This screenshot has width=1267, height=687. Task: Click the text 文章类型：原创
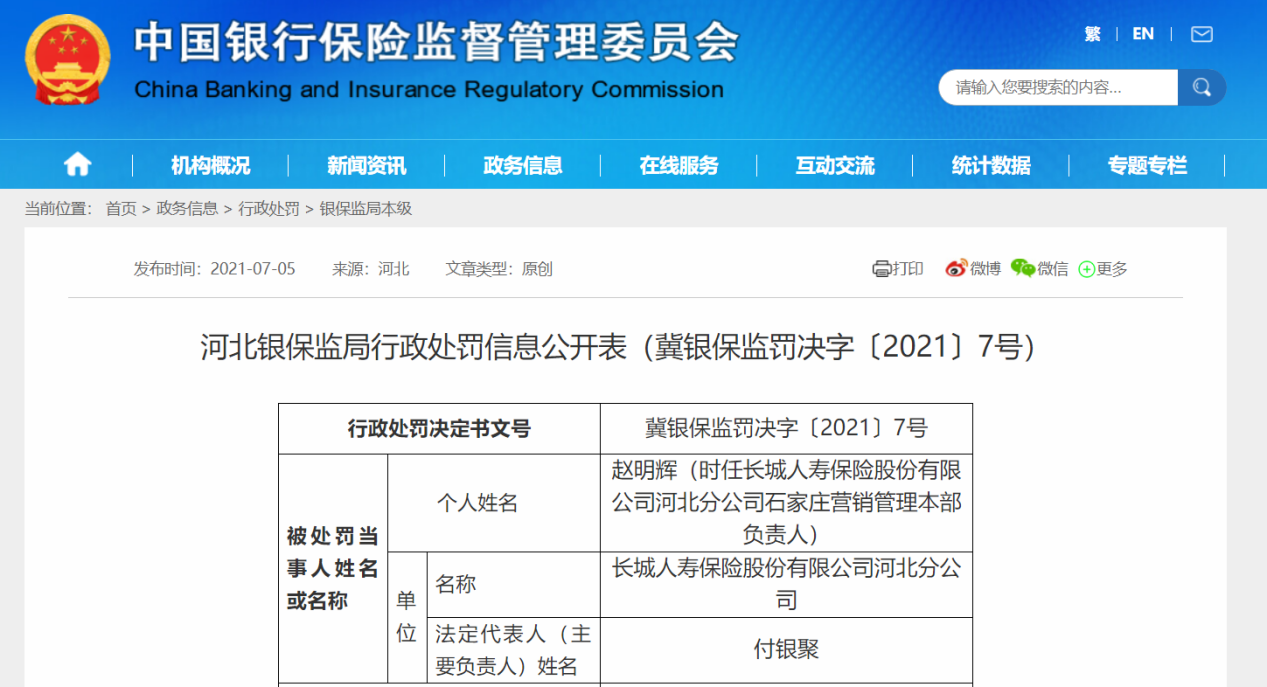(x=499, y=269)
